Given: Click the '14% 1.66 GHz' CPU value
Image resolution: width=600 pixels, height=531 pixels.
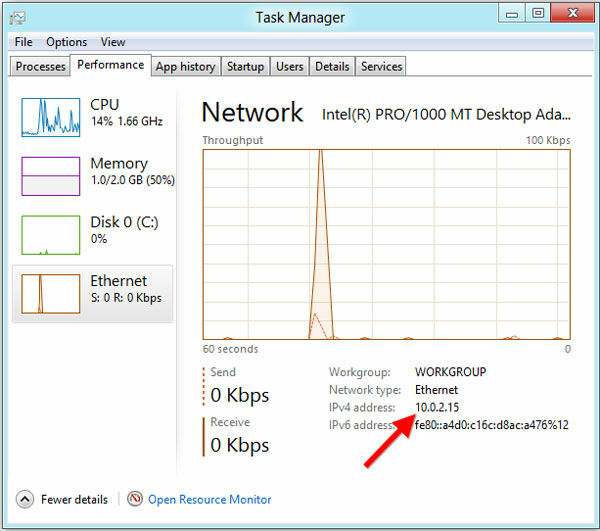Looking at the screenshot, I should pos(127,121).
